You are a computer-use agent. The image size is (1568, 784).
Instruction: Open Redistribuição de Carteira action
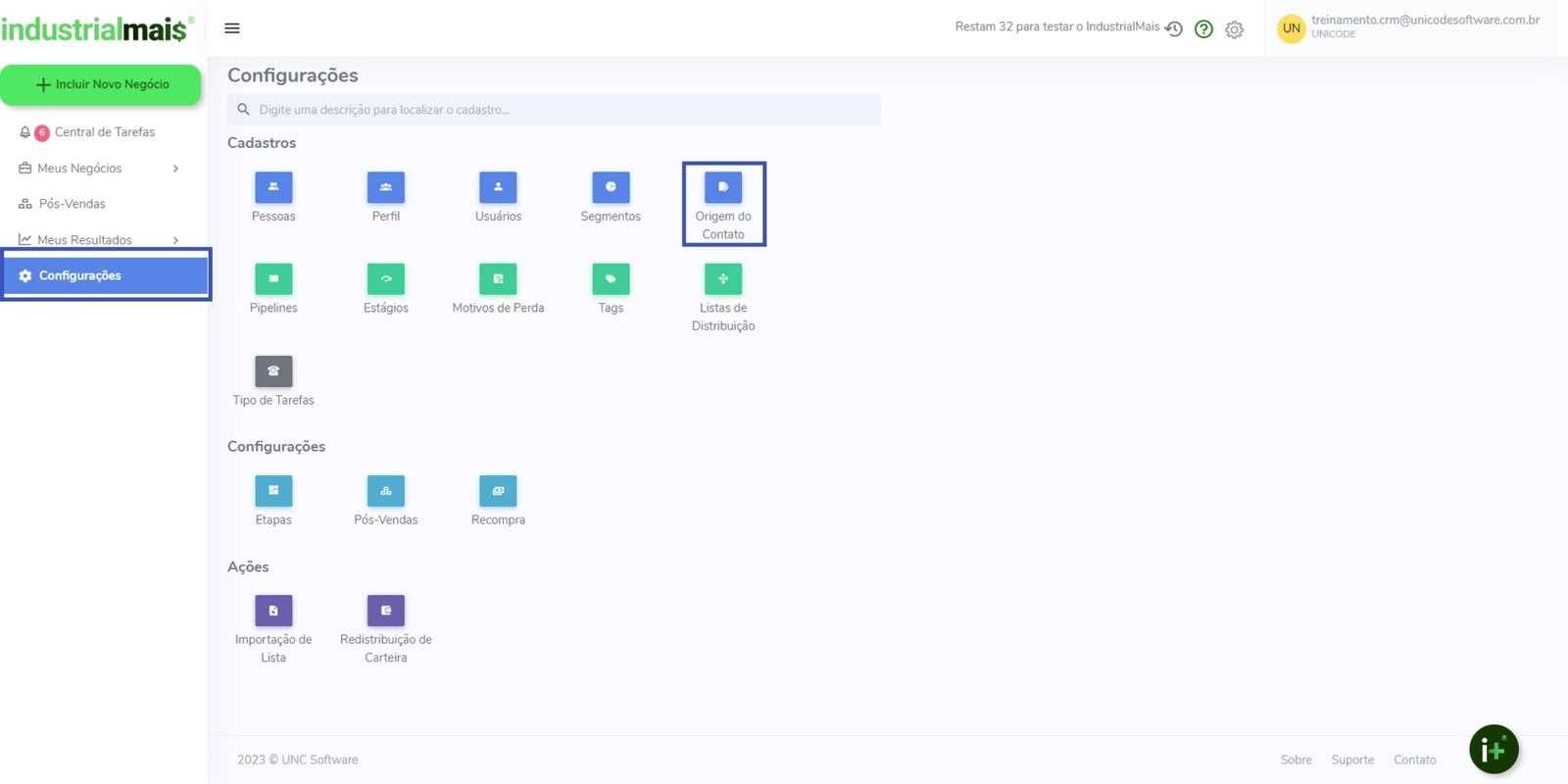pos(385,611)
